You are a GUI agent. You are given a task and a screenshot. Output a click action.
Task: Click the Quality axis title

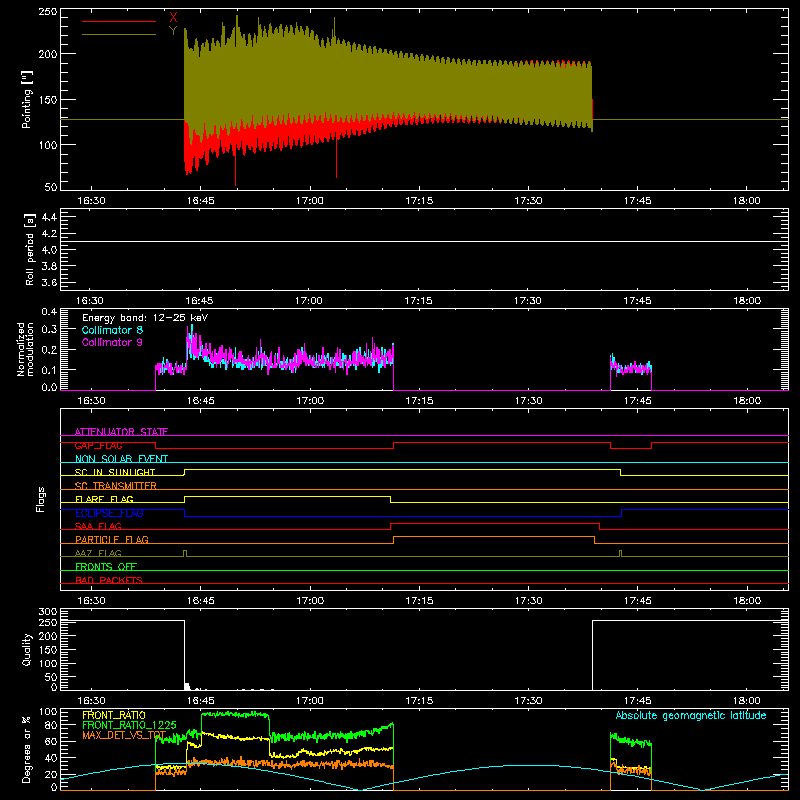click(x=27, y=649)
